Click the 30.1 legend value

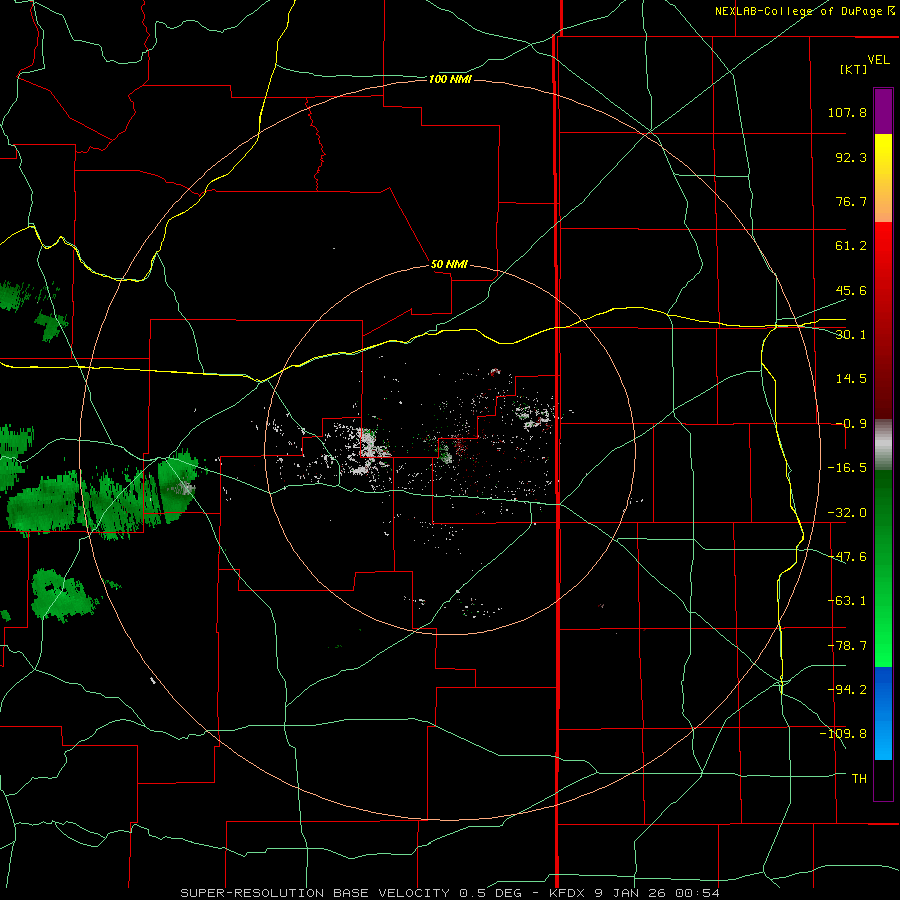click(851, 335)
